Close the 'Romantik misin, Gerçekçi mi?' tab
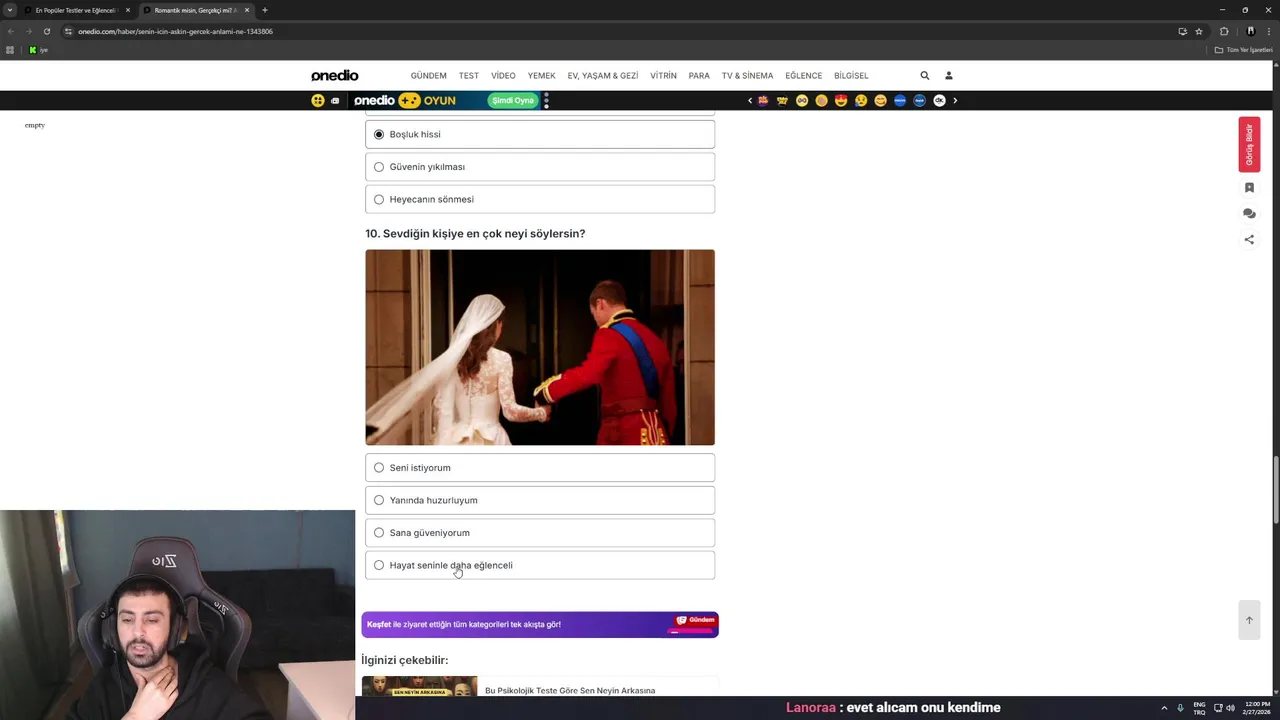This screenshot has height=720, width=1280. (x=247, y=10)
